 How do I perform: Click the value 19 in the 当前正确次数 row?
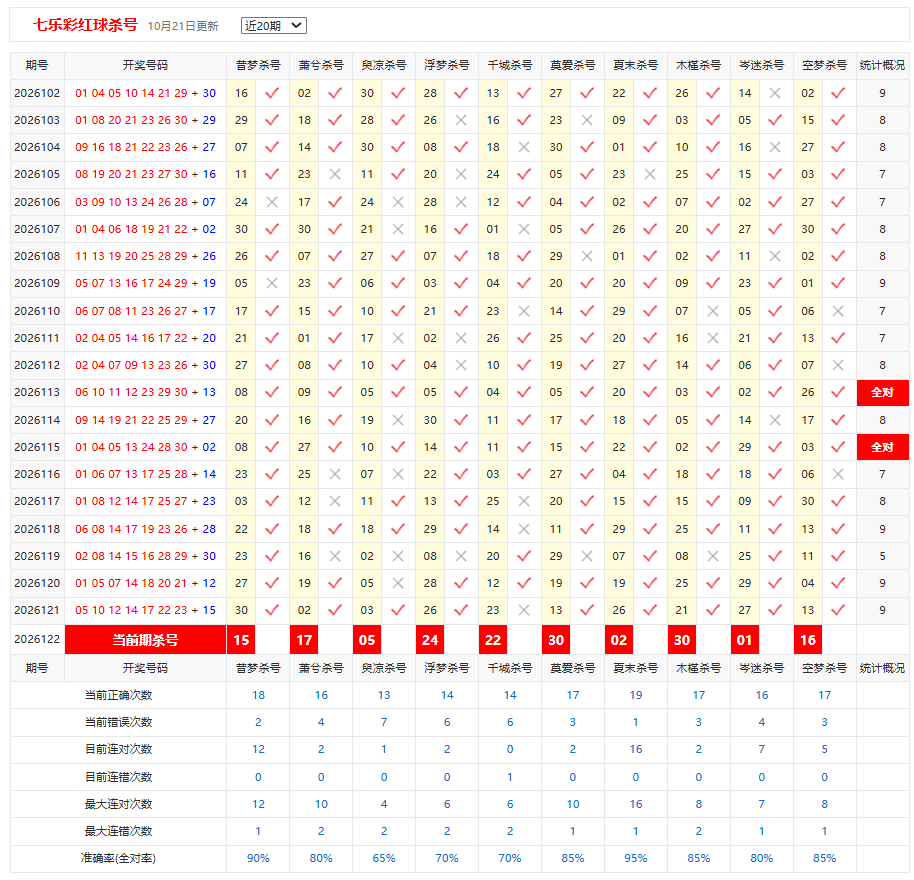[x=636, y=695]
